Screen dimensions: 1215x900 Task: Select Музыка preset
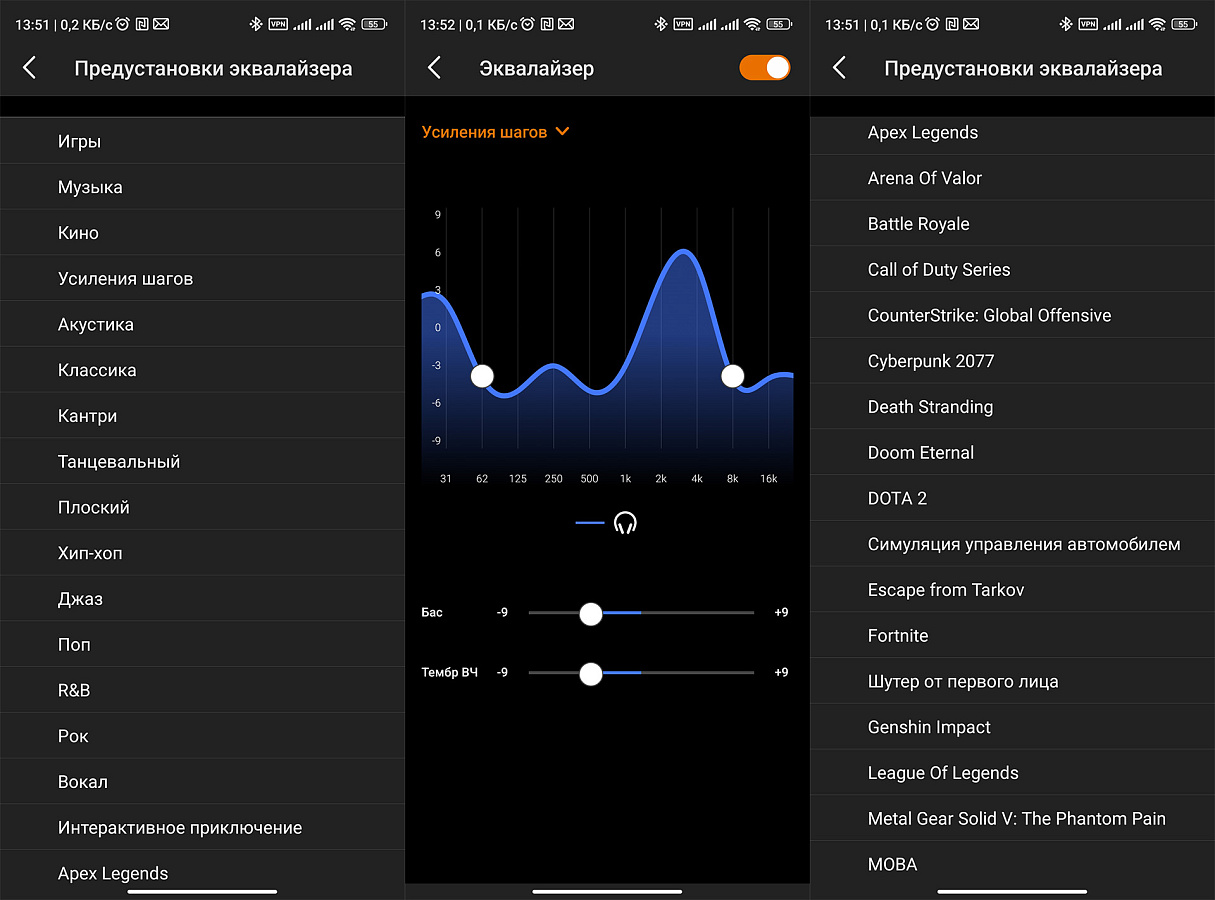coord(202,187)
